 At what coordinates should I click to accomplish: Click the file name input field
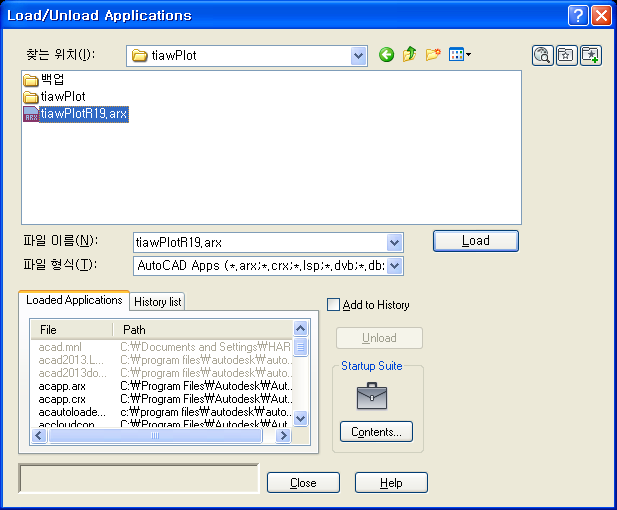click(x=260, y=242)
